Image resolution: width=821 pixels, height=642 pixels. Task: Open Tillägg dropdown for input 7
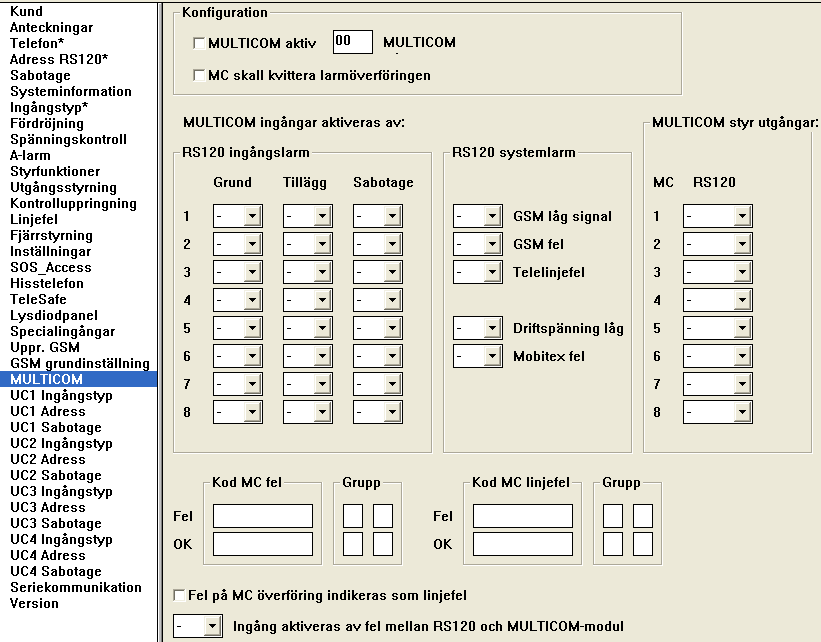[x=308, y=384]
